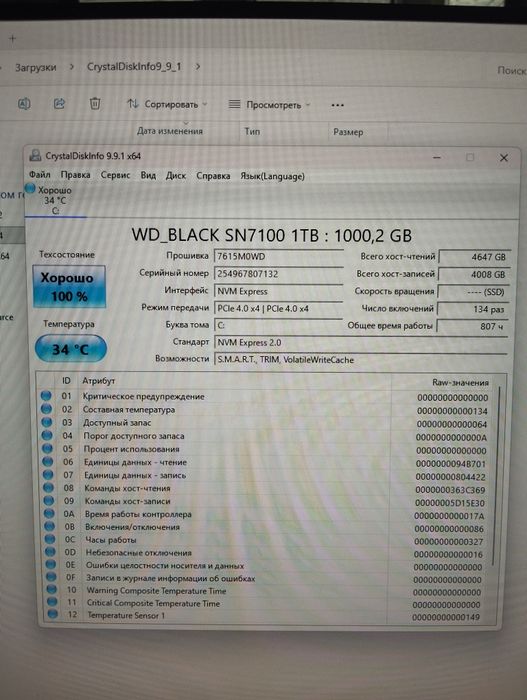527x700 pixels.
Task: Click the Атрибут column header
Action: [x=99, y=381]
